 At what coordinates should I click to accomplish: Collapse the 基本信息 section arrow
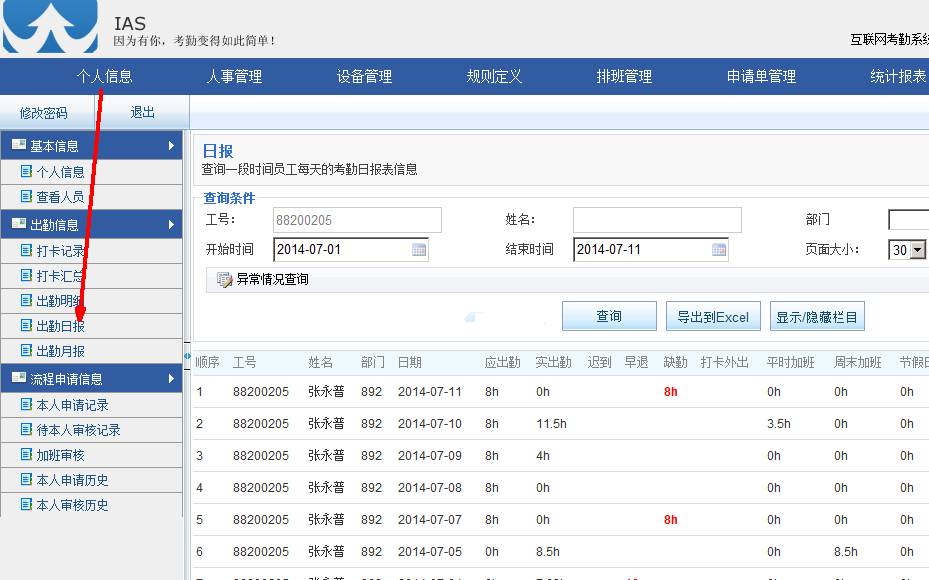(171, 145)
